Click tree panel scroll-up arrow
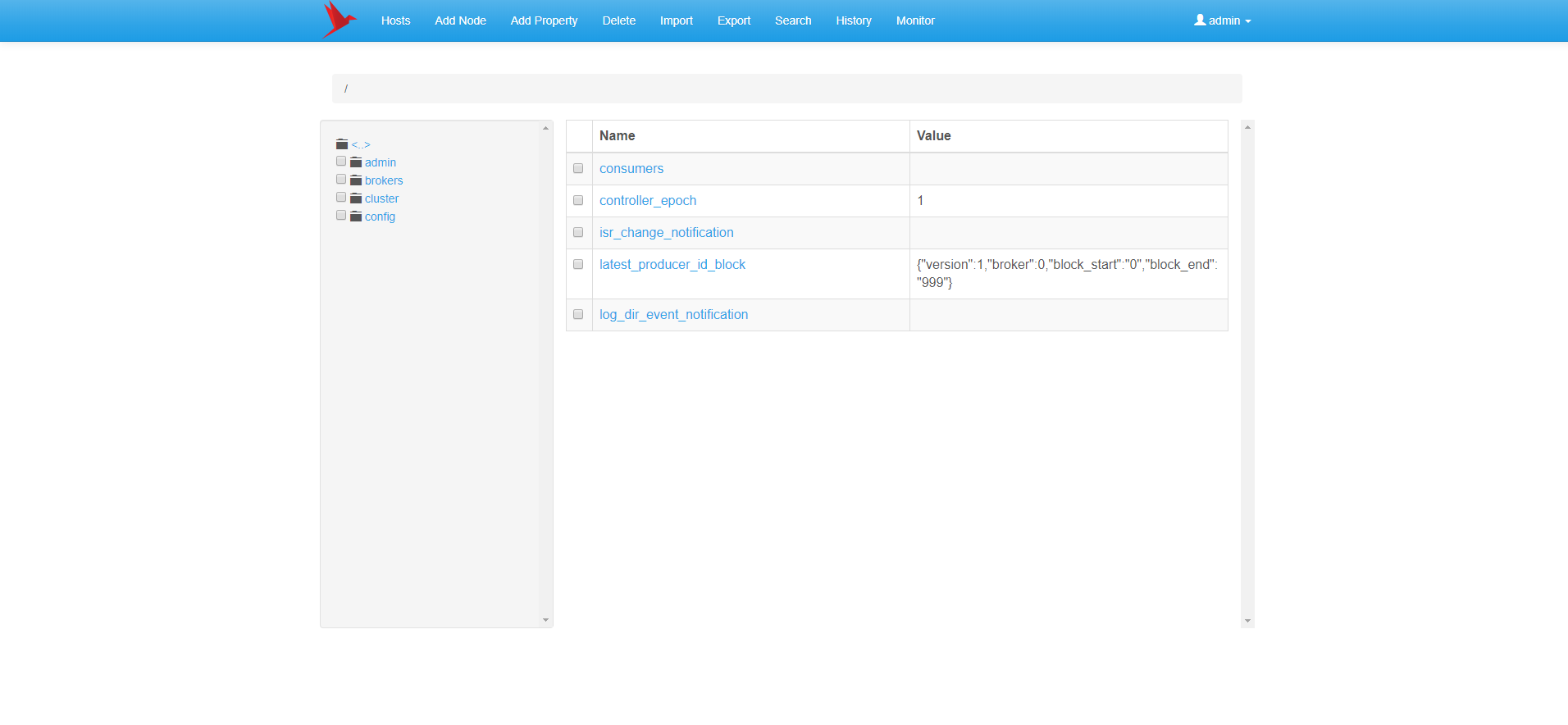Viewport: 1568px width, 725px height. 546,128
